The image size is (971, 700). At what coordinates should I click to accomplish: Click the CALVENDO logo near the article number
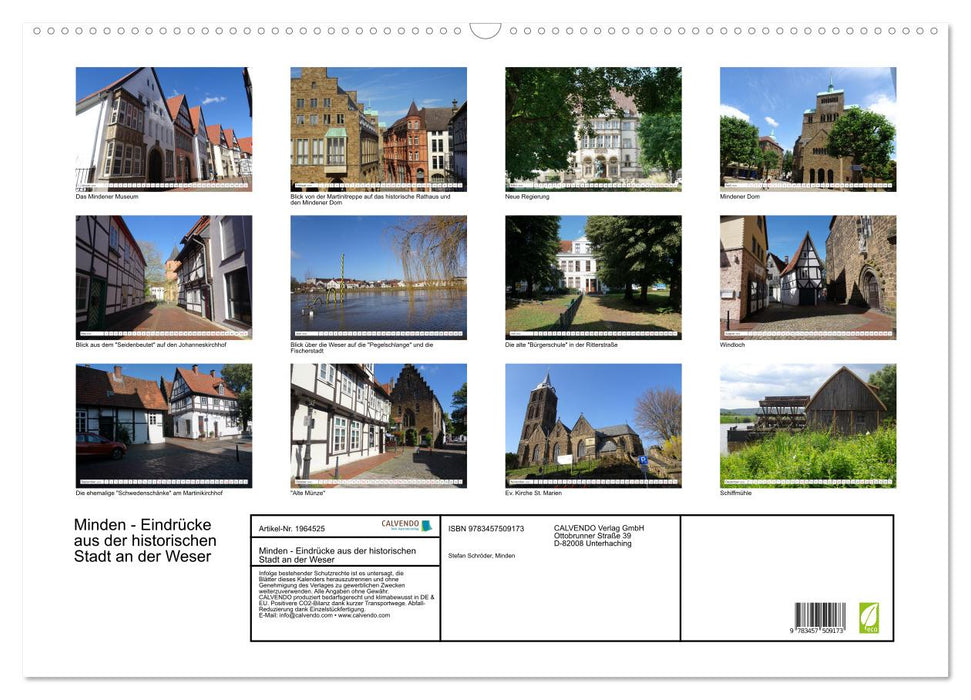point(399,525)
